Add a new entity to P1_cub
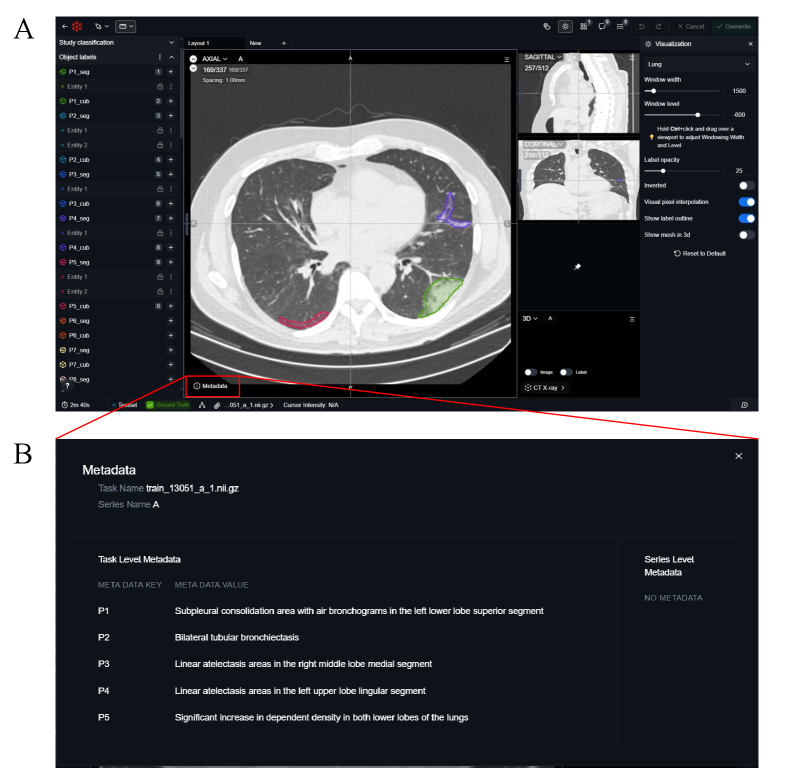 (170, 101)
